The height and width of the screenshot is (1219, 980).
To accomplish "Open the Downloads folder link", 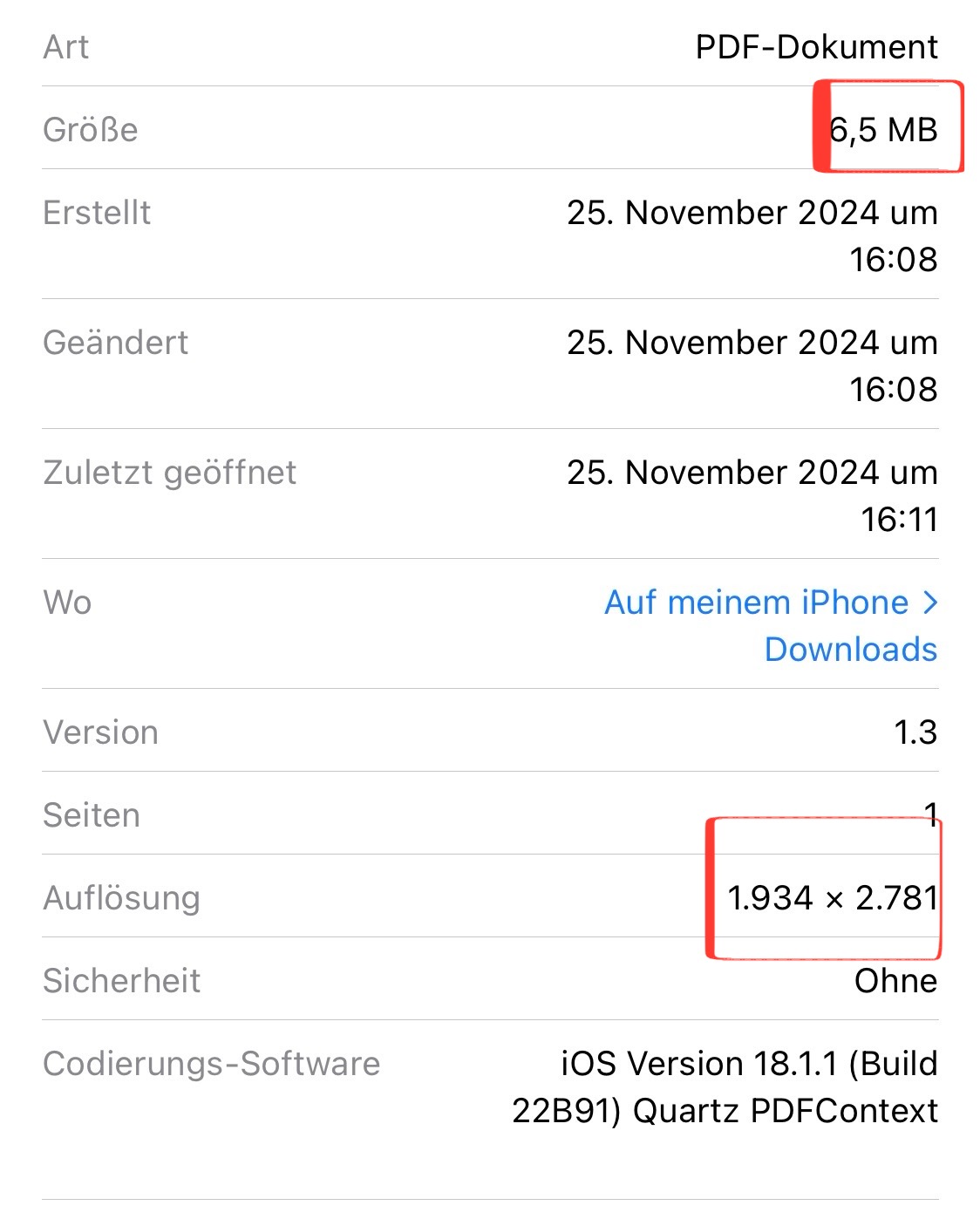I will click(x=850, y=650).
